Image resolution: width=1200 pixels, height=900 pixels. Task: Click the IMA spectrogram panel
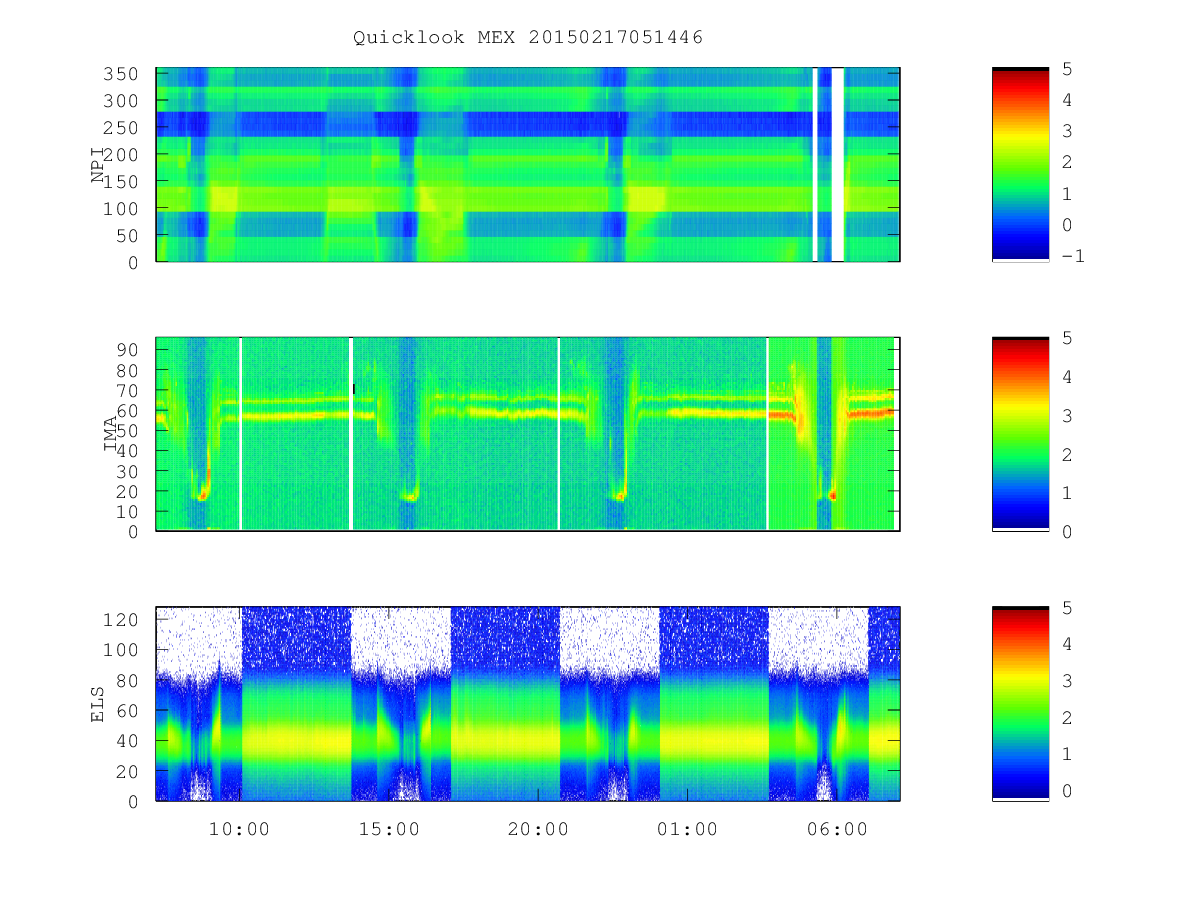pyautogui.click(x=528, y=434)
